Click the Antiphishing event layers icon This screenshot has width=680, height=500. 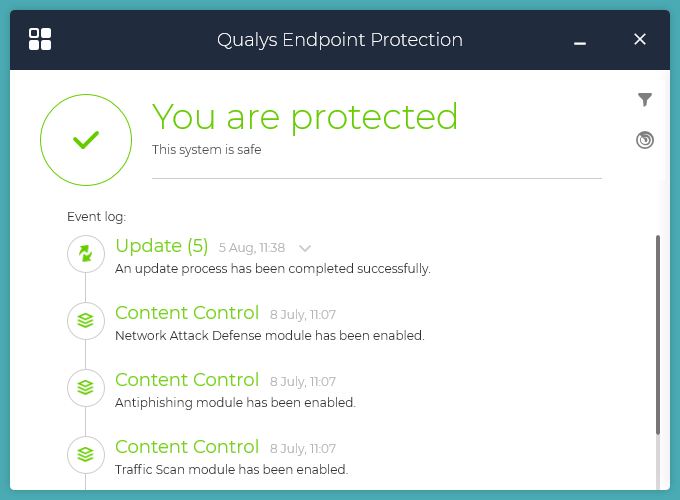click(x=86, y=387)
